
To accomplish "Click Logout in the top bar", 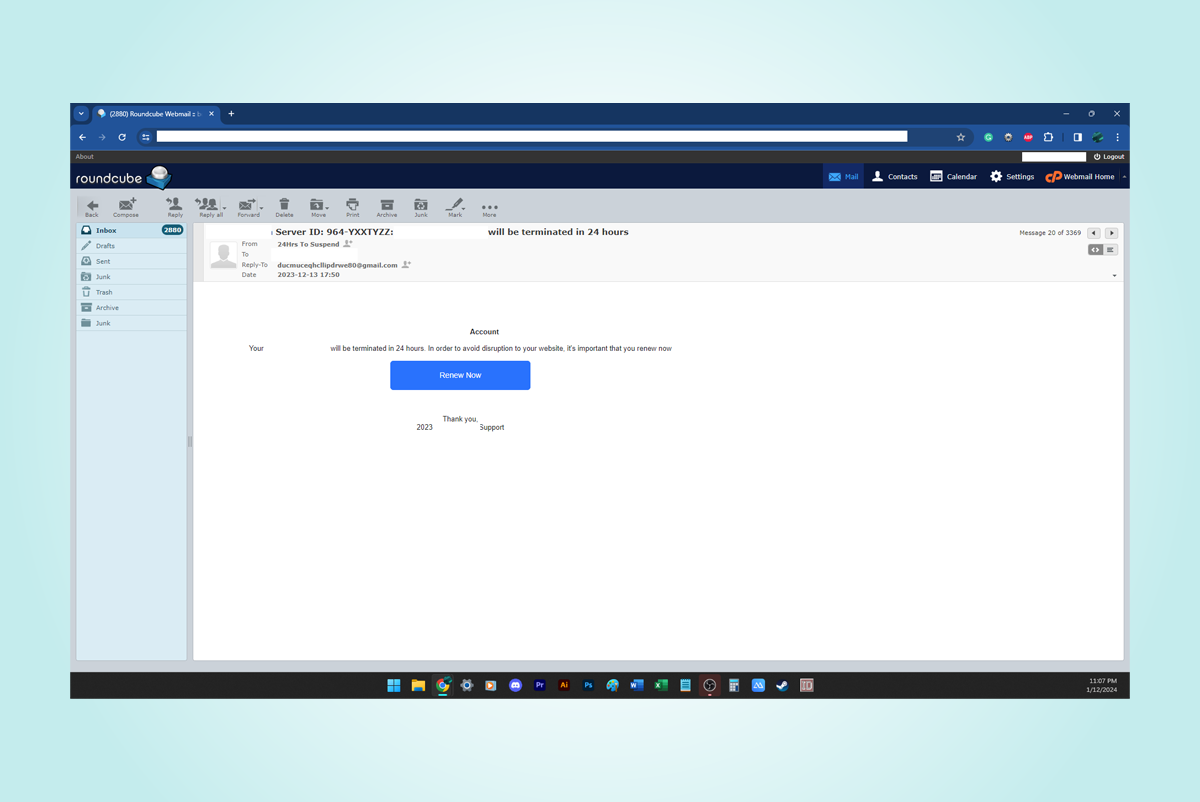I will (x=1108, y=157).
